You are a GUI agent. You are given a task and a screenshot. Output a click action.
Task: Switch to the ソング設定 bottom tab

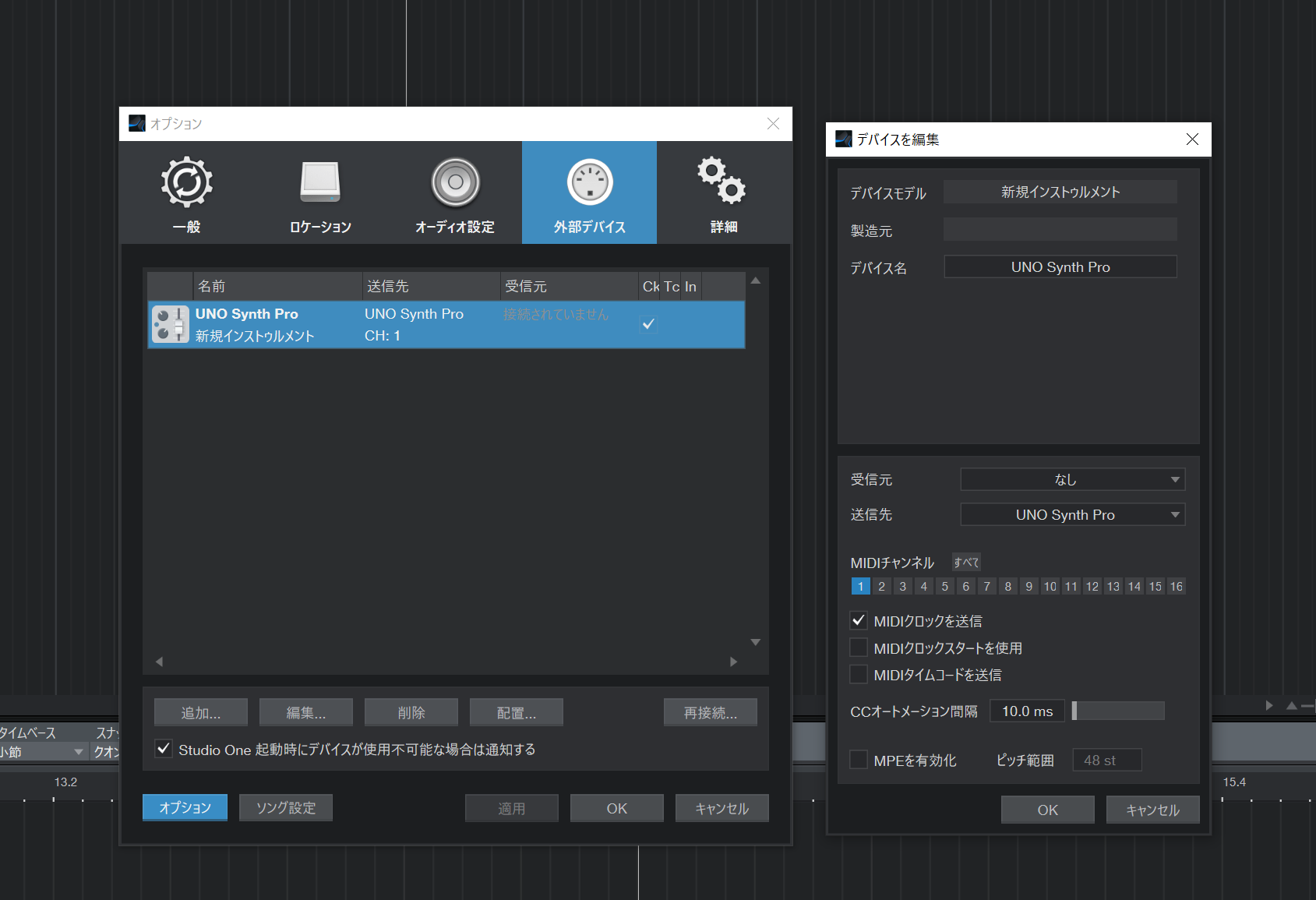point(286,807)
